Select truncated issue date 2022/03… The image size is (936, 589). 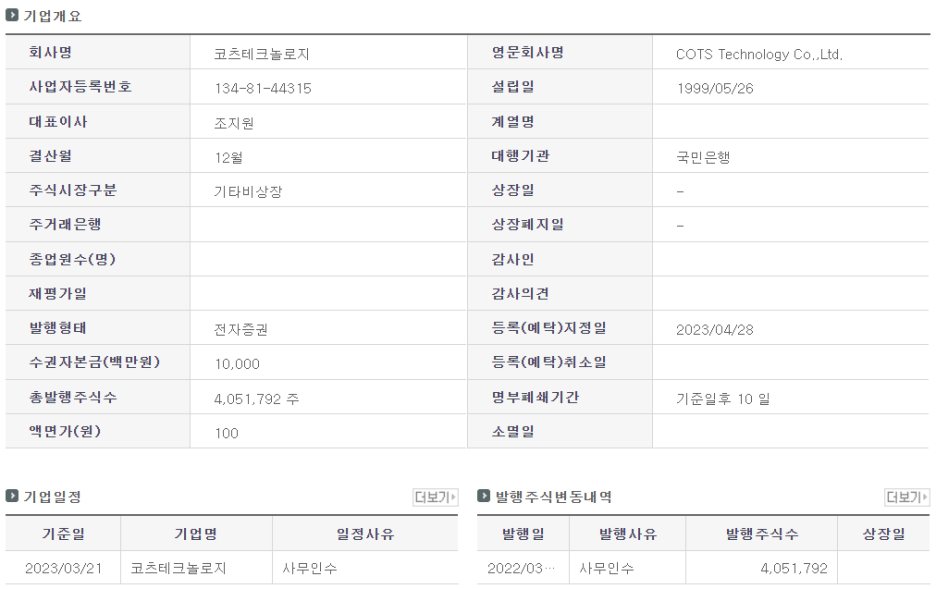click(x=521, y=568)
